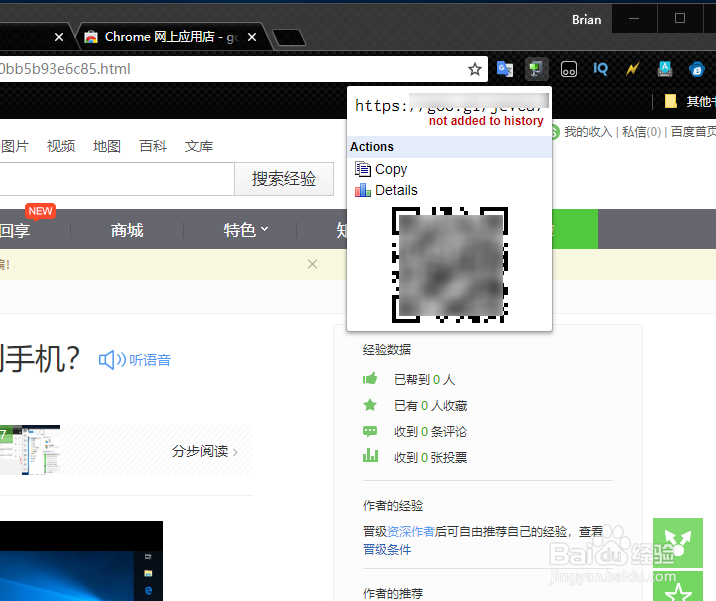Open the 地图 navigation link
716x601 pixels.
pos(107,146)
